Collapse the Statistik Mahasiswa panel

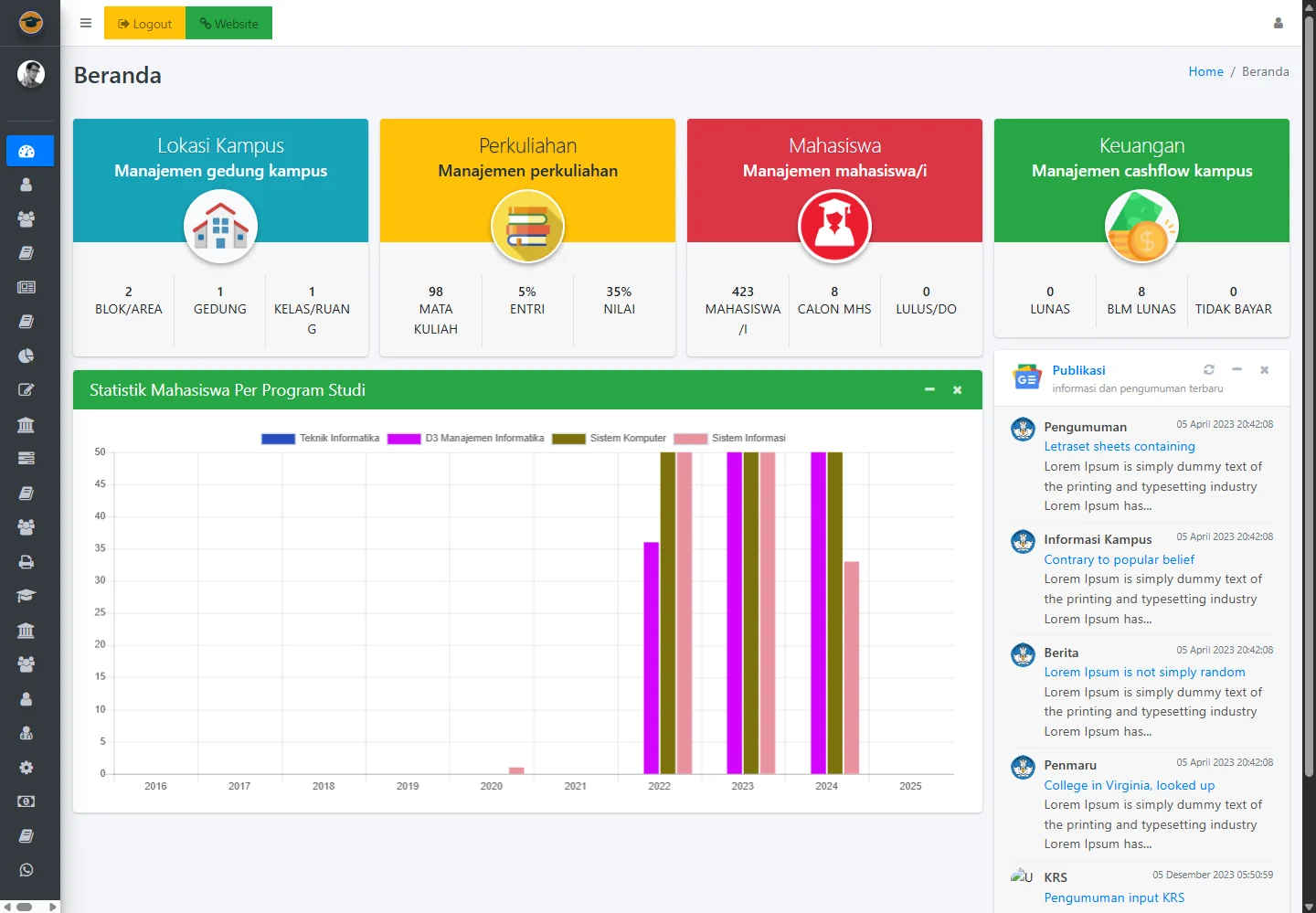[x=929, y=390]
